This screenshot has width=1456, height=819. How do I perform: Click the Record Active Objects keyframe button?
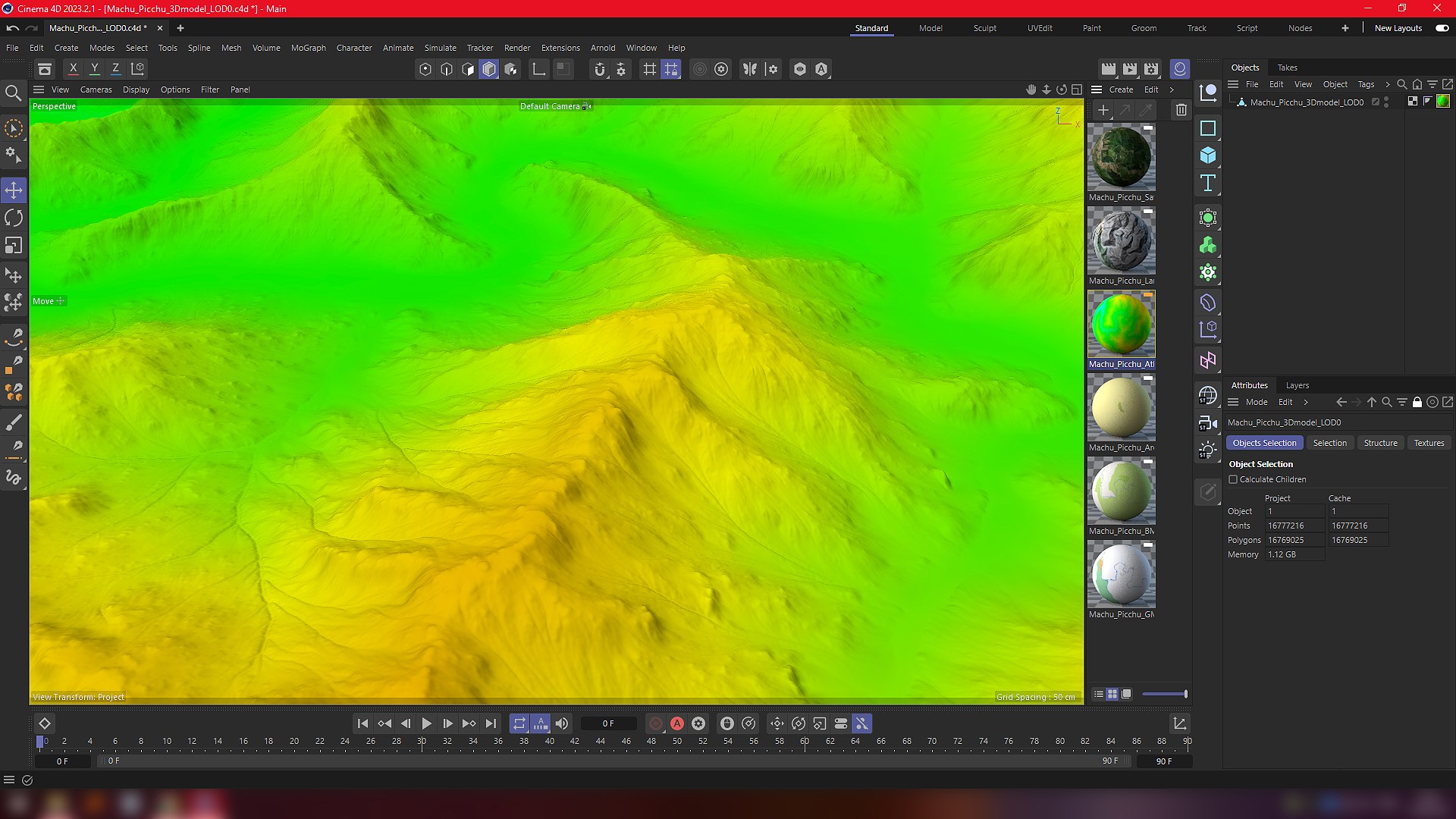(656, 723)
